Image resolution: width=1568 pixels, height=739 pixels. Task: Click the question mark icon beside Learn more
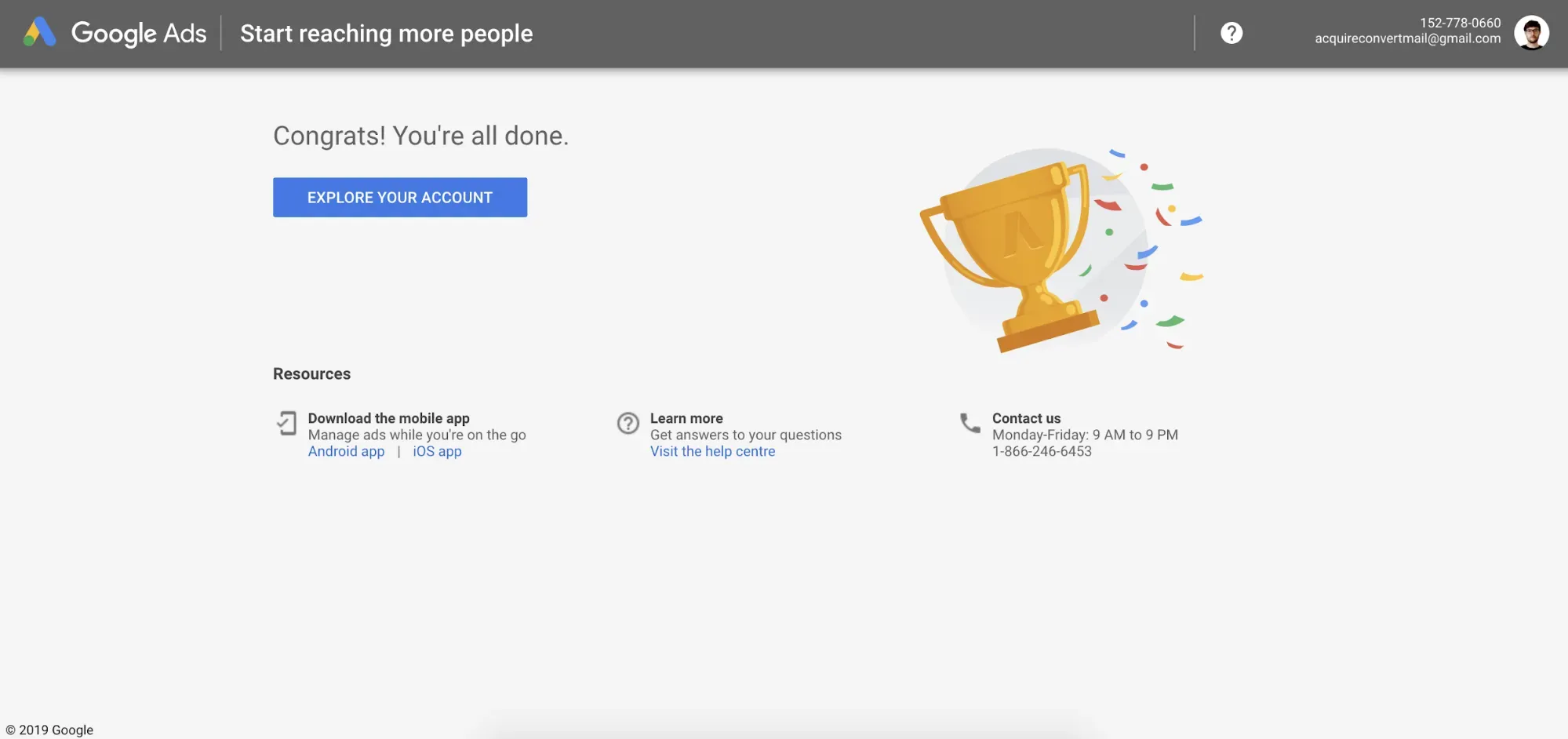click(628, 424)
